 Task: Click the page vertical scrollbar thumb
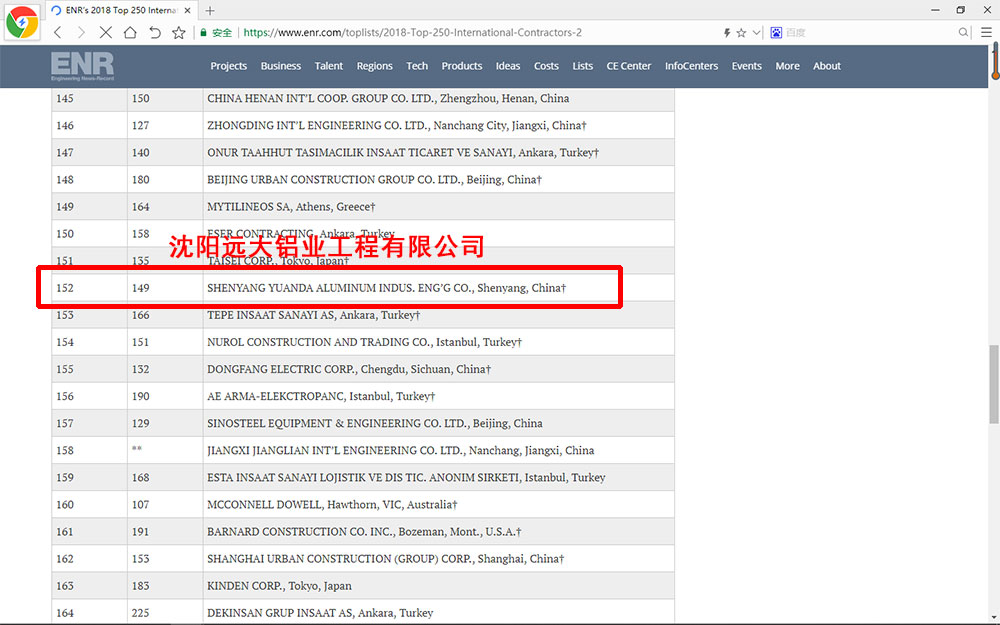tap(994, 384)
